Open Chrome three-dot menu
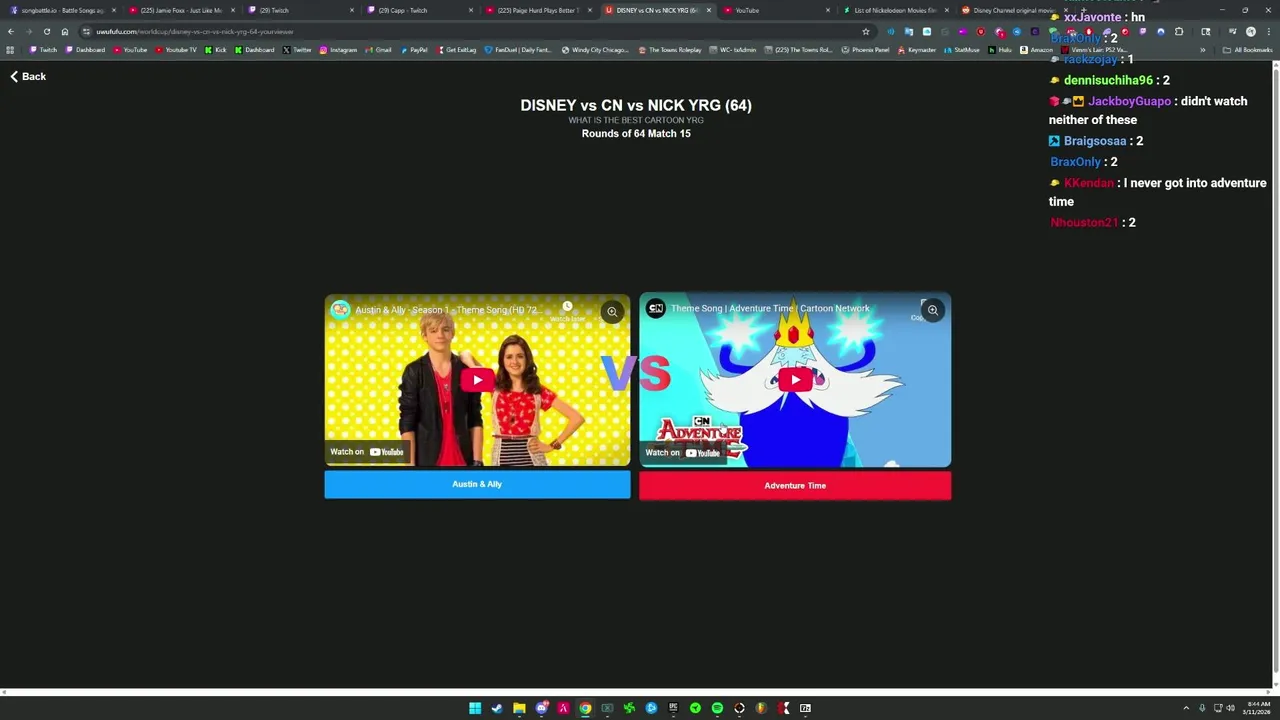This screenshot has height=720, width=1280. pyautogui.click(x=1268, y=31)
